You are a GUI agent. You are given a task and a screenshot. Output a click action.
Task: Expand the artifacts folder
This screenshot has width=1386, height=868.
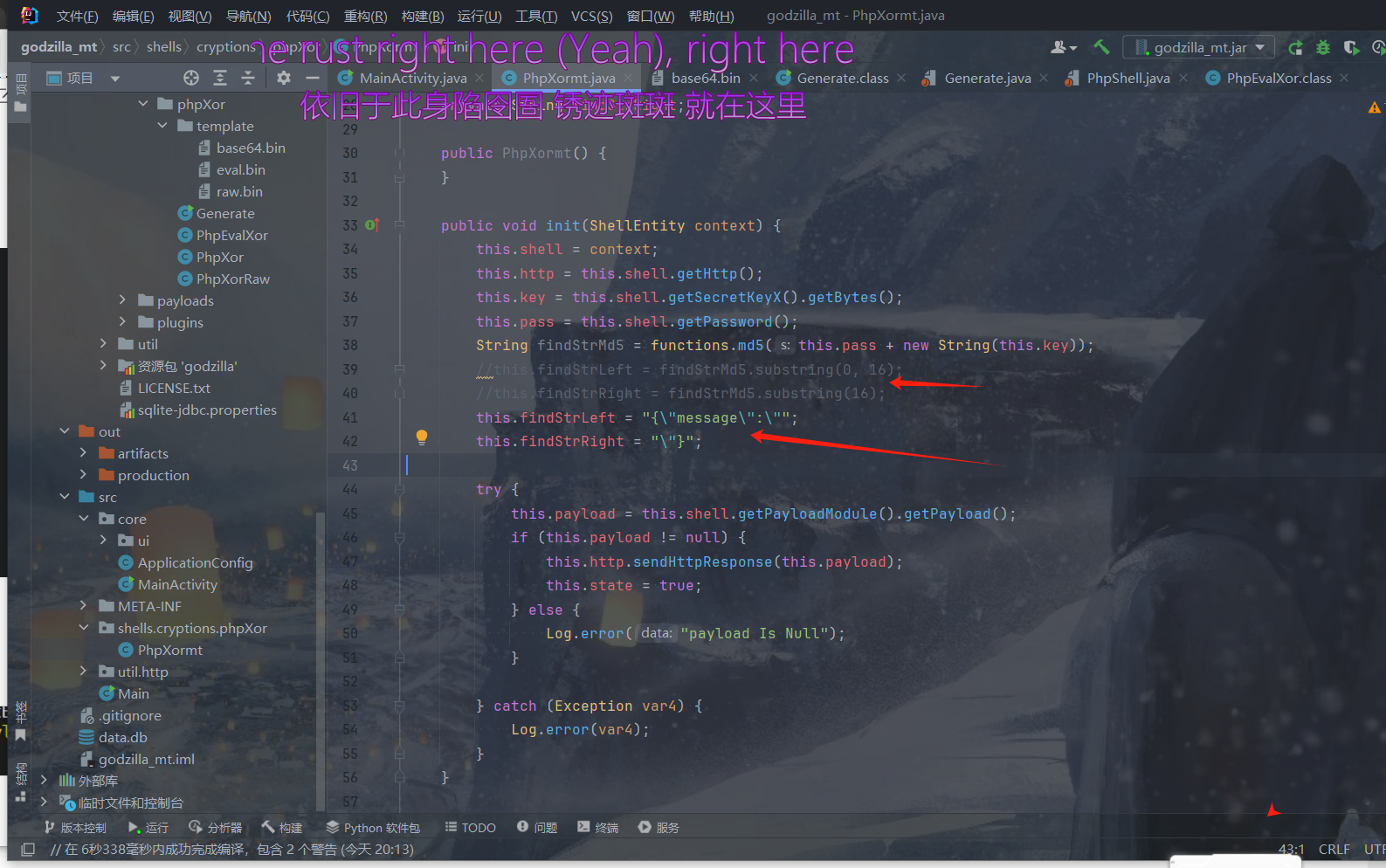coord(84,453)
